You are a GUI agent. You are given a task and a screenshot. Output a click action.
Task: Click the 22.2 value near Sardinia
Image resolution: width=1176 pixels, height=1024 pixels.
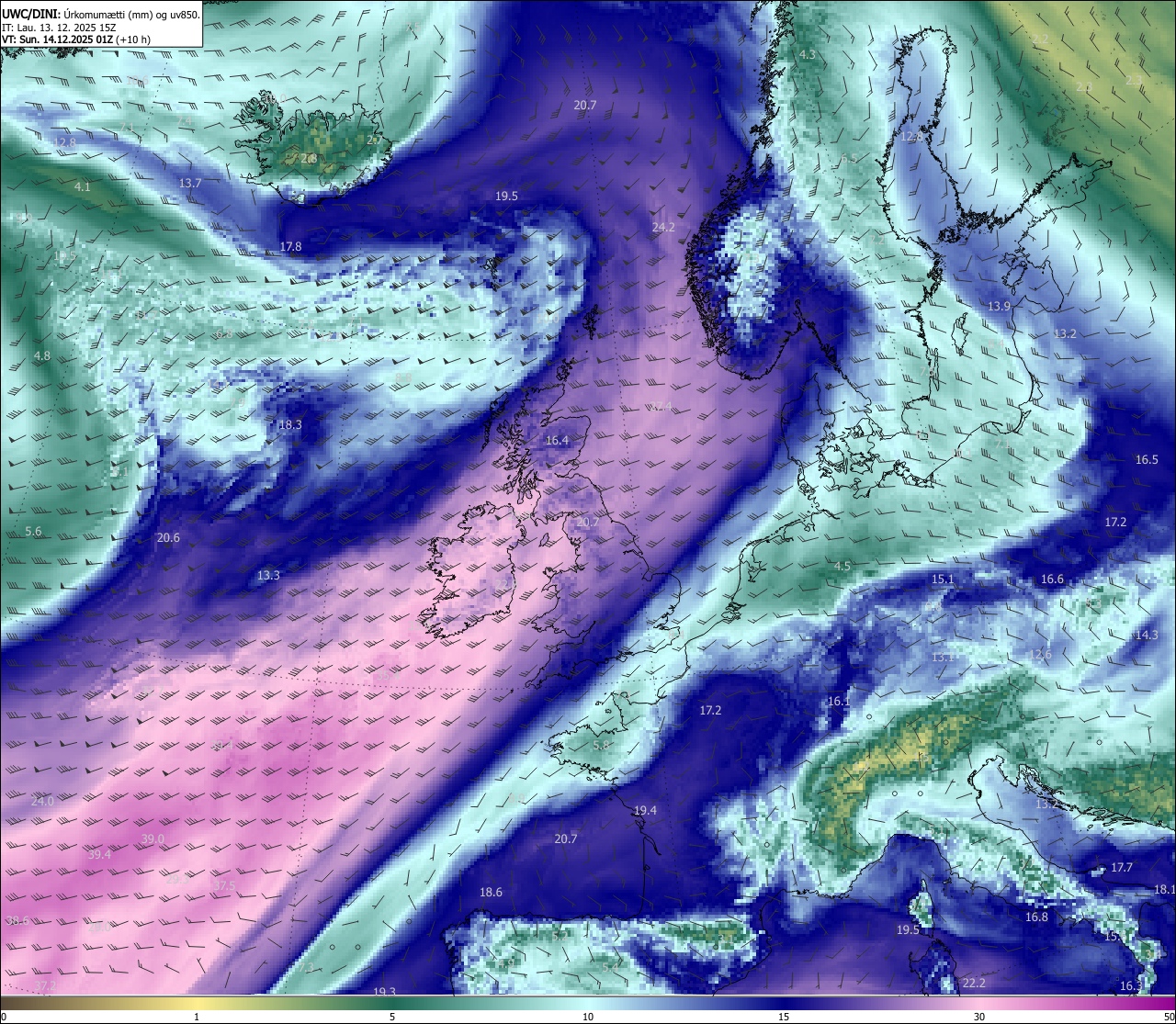pos(974,983)
